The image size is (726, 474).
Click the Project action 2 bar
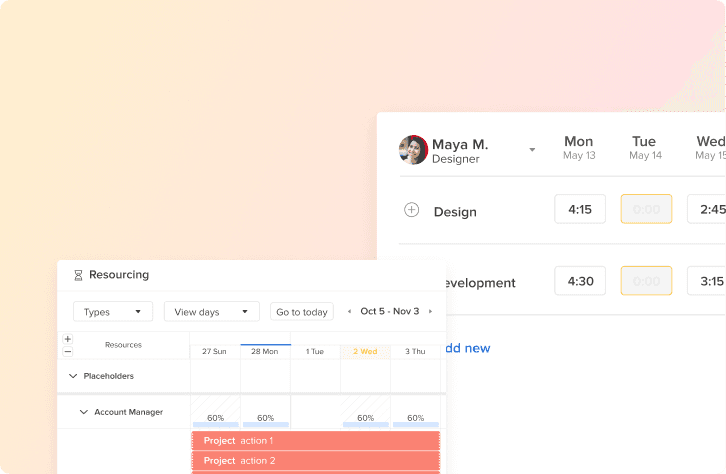[316, 461]
